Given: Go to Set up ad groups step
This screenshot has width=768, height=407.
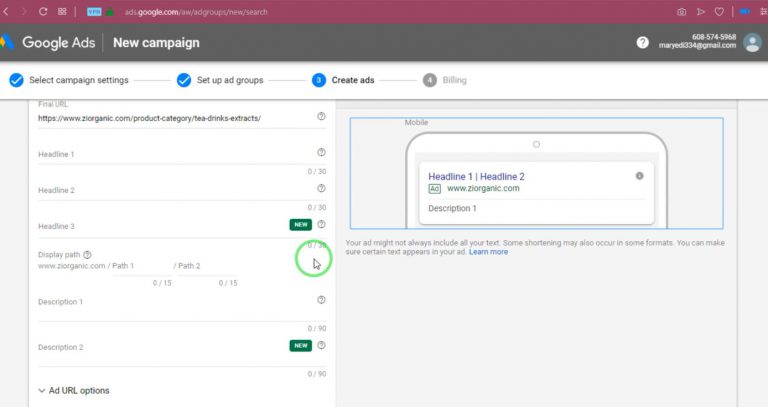Looking at the screenshot, I should click(220, 80).
